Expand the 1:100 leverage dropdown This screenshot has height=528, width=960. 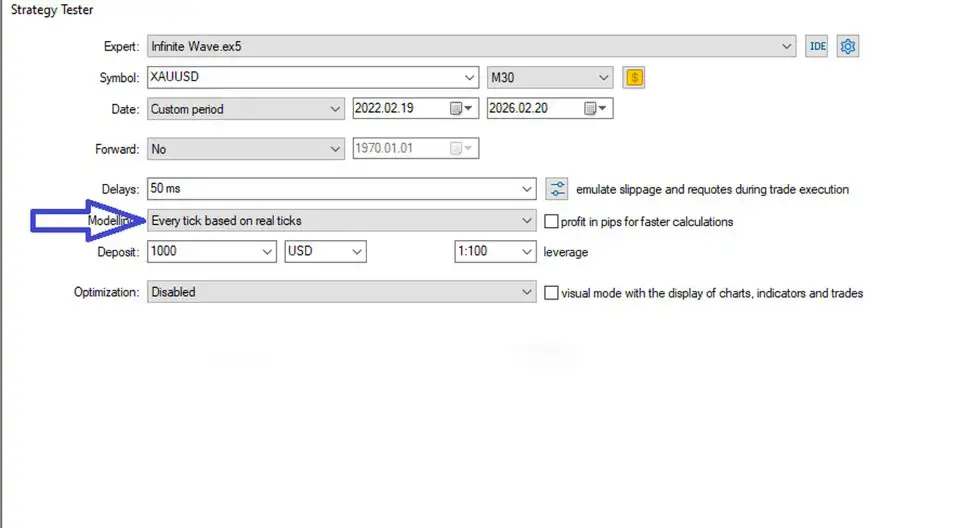(x=527, y=252)
